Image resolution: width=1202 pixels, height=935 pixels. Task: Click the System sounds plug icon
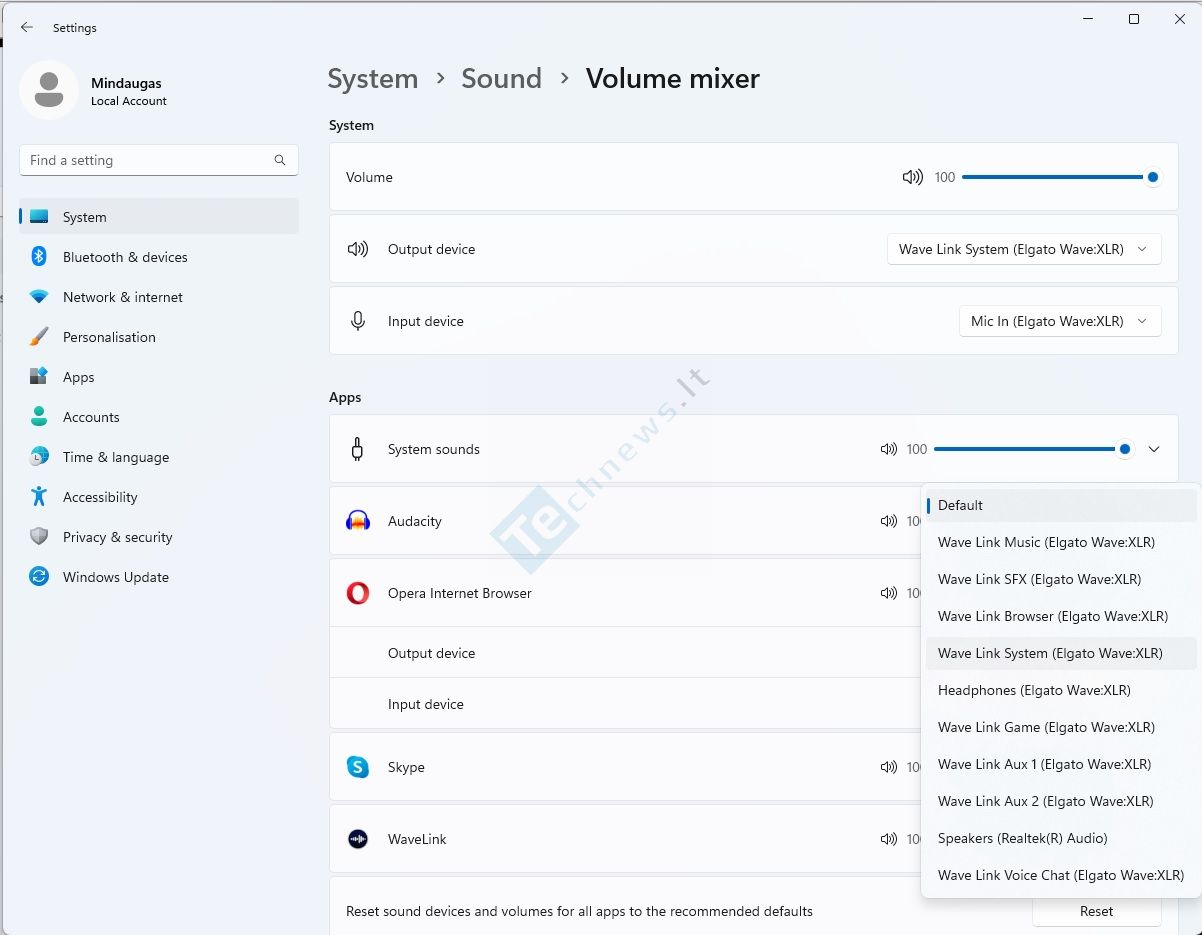(x=358, y=449)
